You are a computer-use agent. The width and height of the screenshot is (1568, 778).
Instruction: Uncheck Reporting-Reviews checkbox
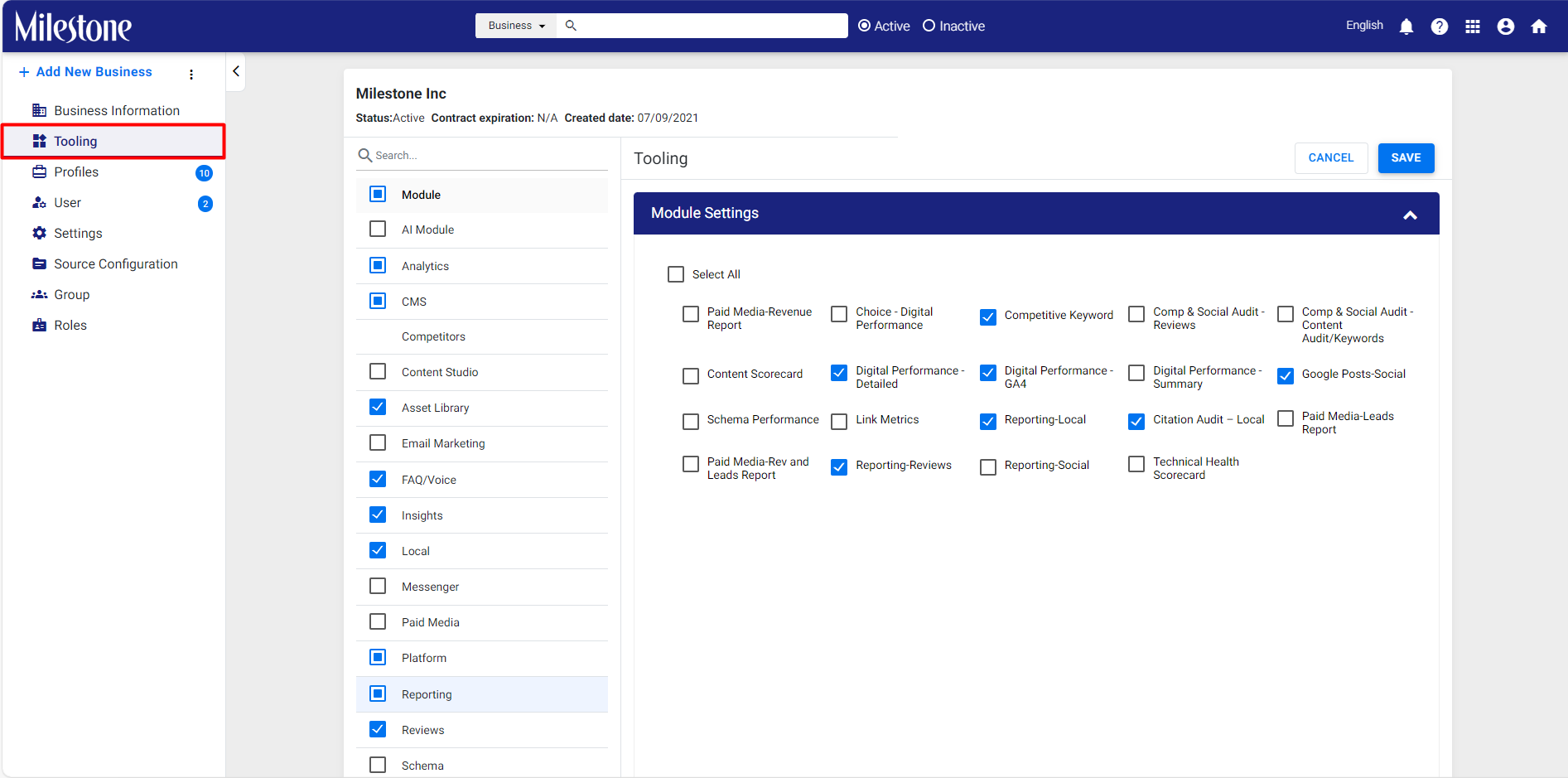[839, 466]
